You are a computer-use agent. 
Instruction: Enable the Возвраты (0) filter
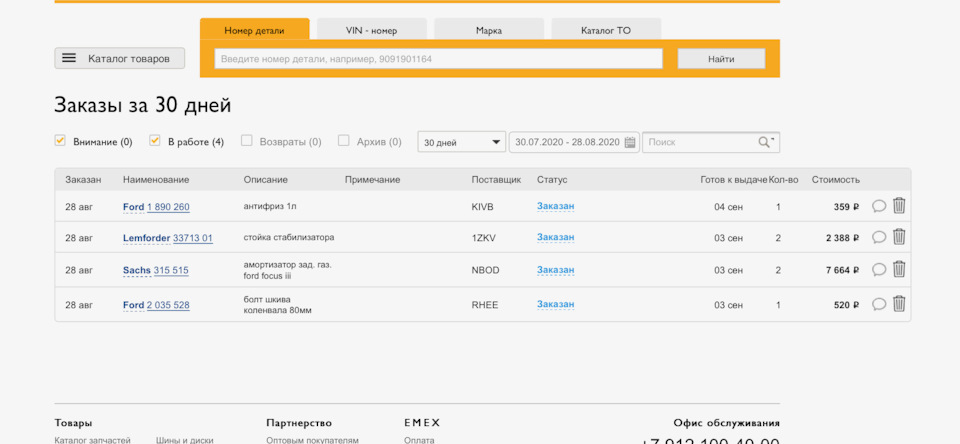(x=247, y=141)
